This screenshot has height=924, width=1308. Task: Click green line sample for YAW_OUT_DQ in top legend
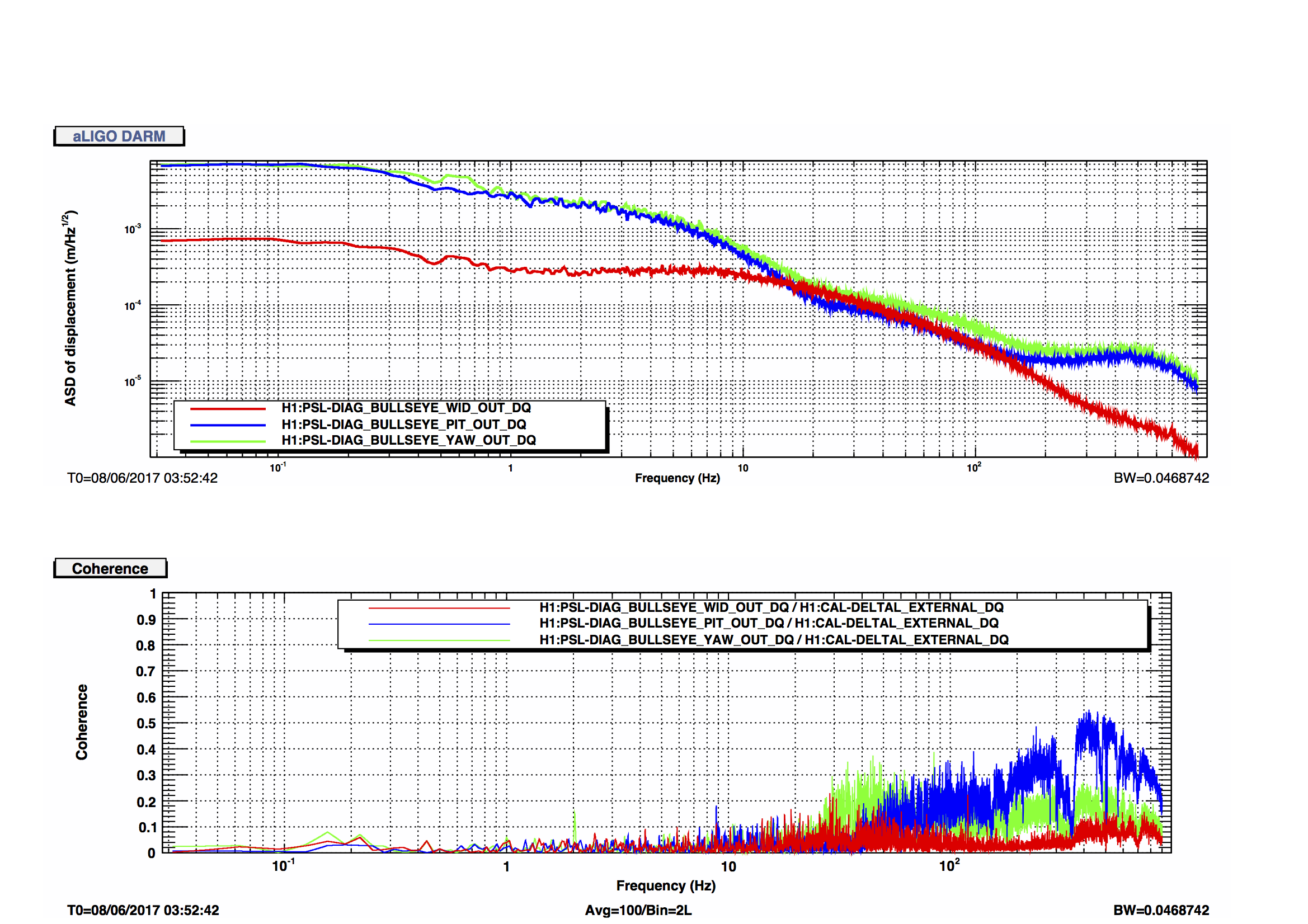(228, 441)
